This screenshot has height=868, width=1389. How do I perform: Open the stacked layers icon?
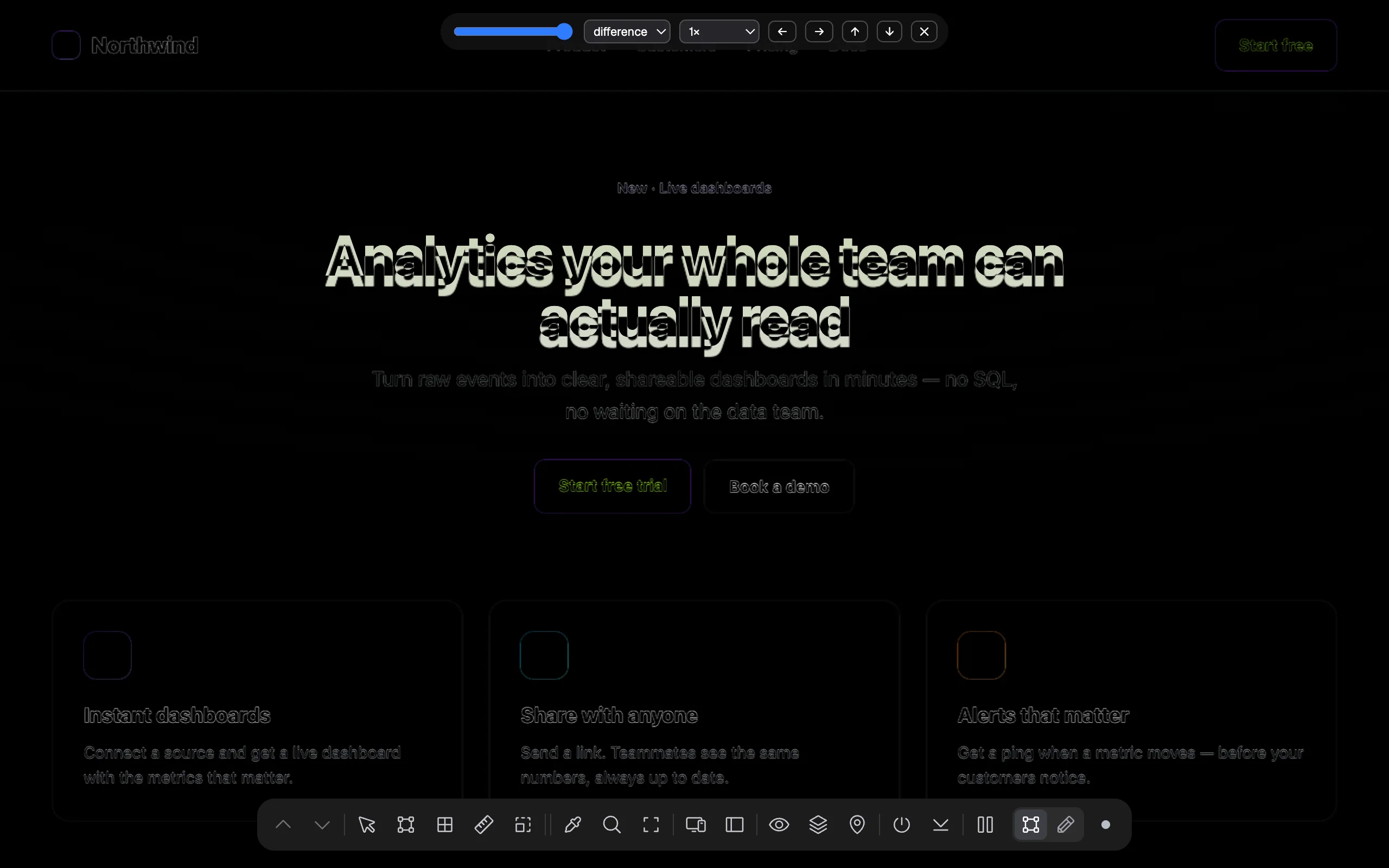818,825
